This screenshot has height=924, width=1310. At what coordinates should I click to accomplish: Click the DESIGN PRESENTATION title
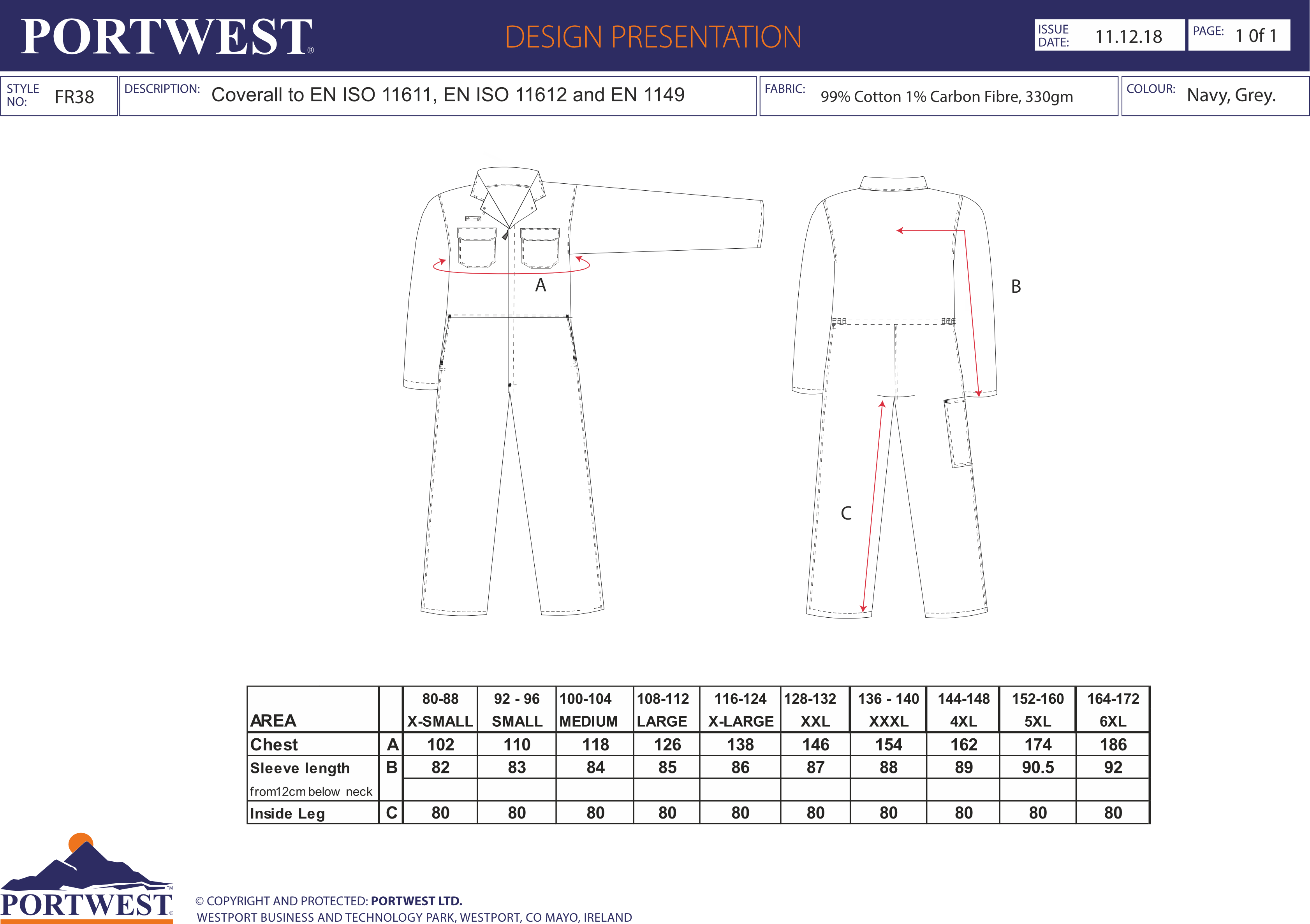[x=653, y=37]
